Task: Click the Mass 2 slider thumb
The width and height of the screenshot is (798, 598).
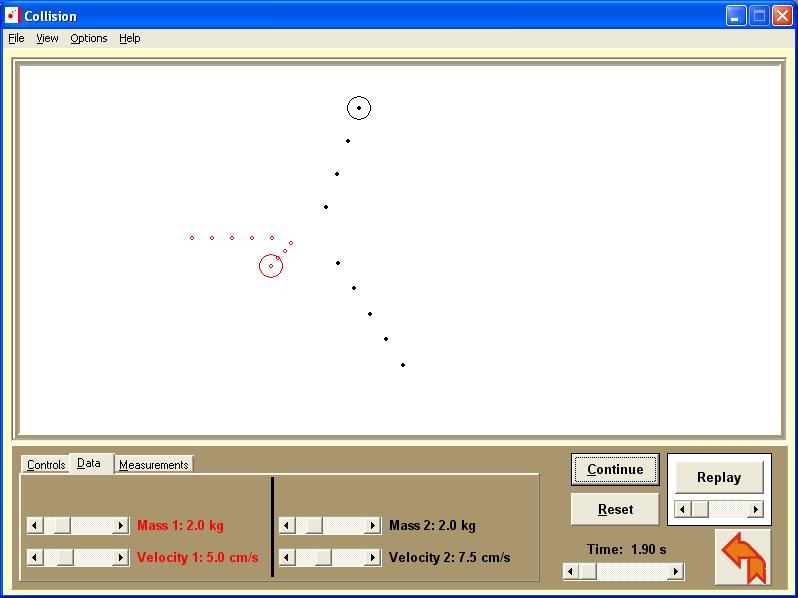Action: tap(314, 525)
